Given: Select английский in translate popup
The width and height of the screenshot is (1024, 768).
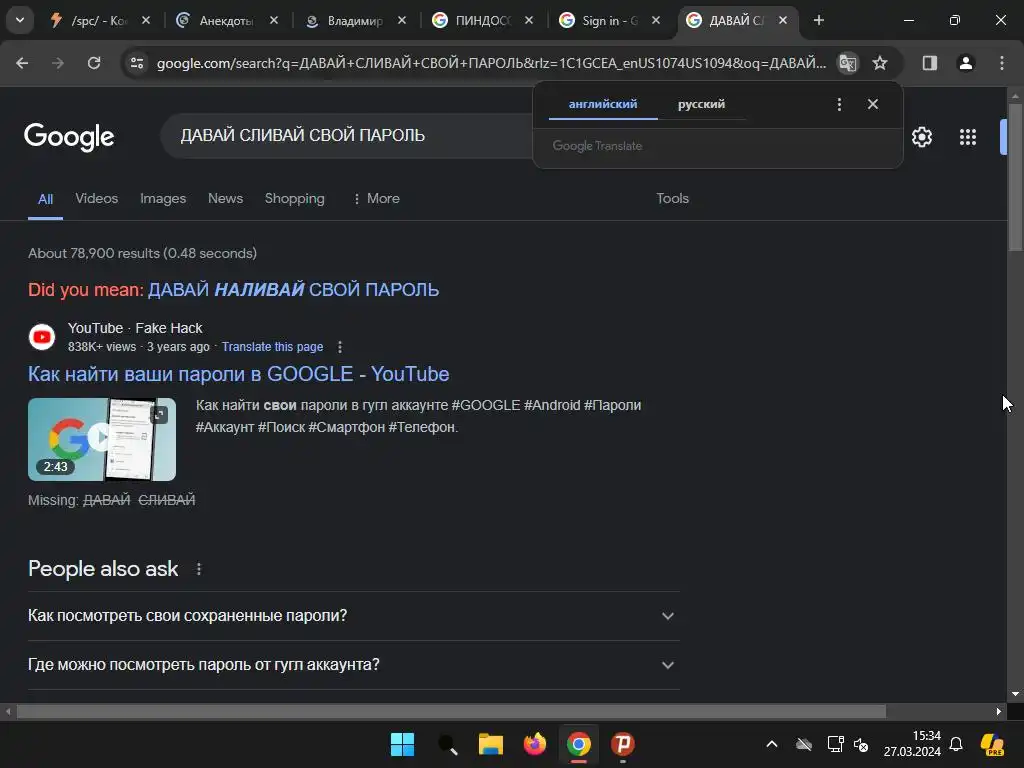Looking at the screenshot, I should 603,104.
